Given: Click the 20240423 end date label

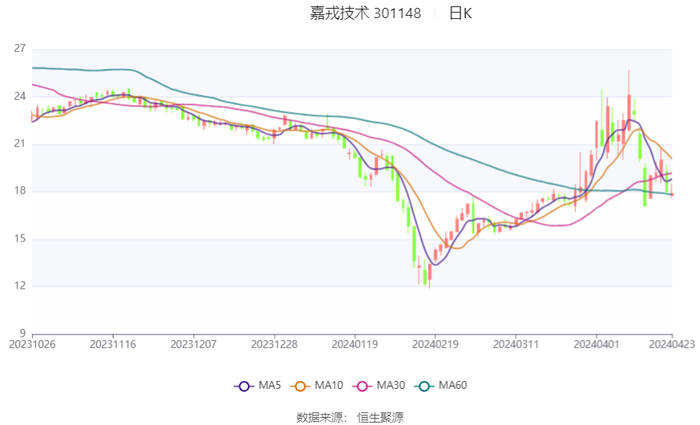Looking at the screenshot, I should click(x=671, y=343).
